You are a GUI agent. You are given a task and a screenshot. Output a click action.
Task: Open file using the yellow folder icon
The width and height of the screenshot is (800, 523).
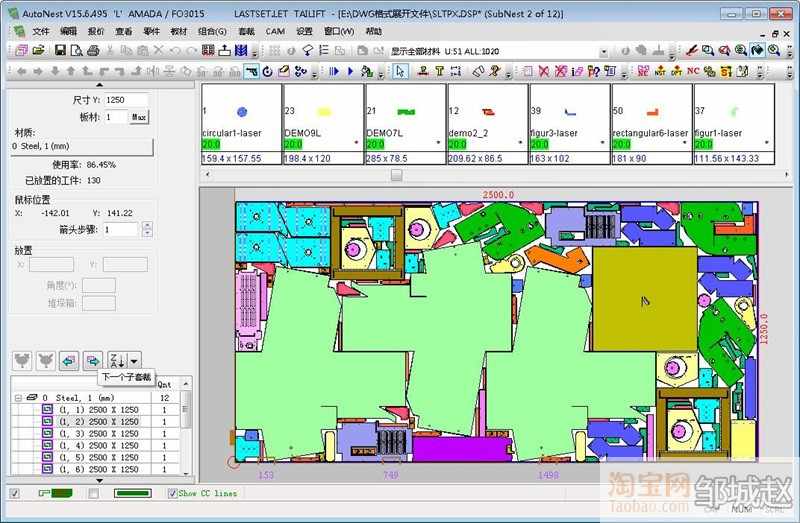[38, 51]
